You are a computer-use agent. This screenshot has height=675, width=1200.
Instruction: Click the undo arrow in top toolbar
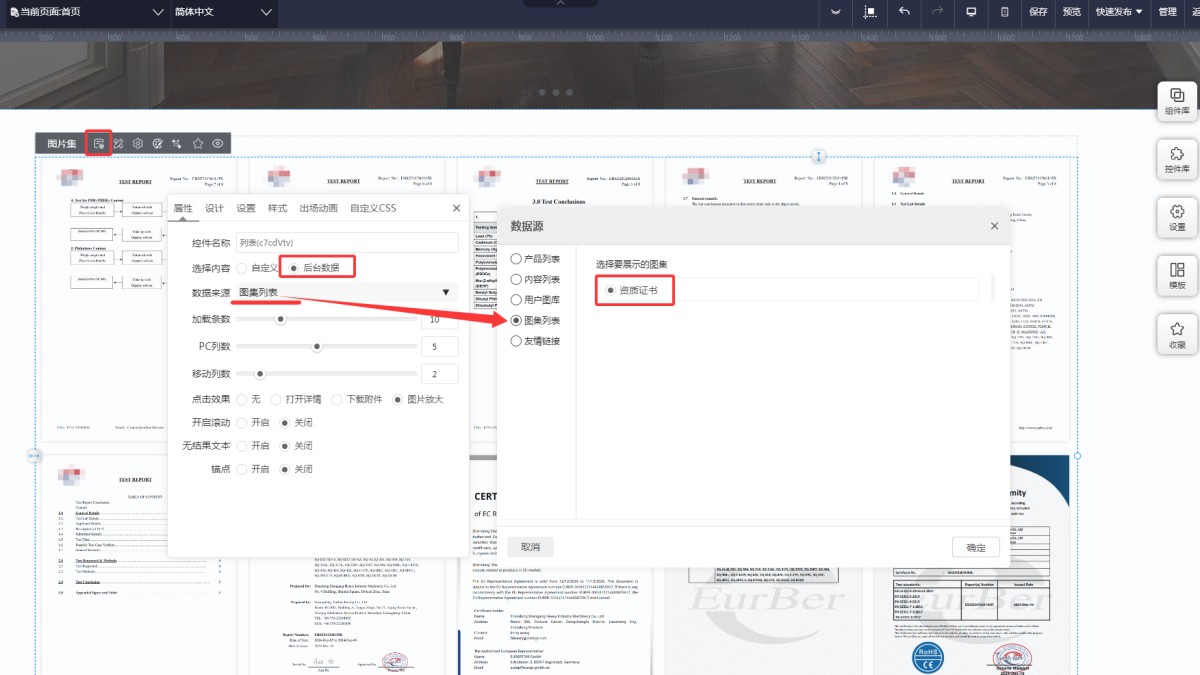[x=904, y=12]
